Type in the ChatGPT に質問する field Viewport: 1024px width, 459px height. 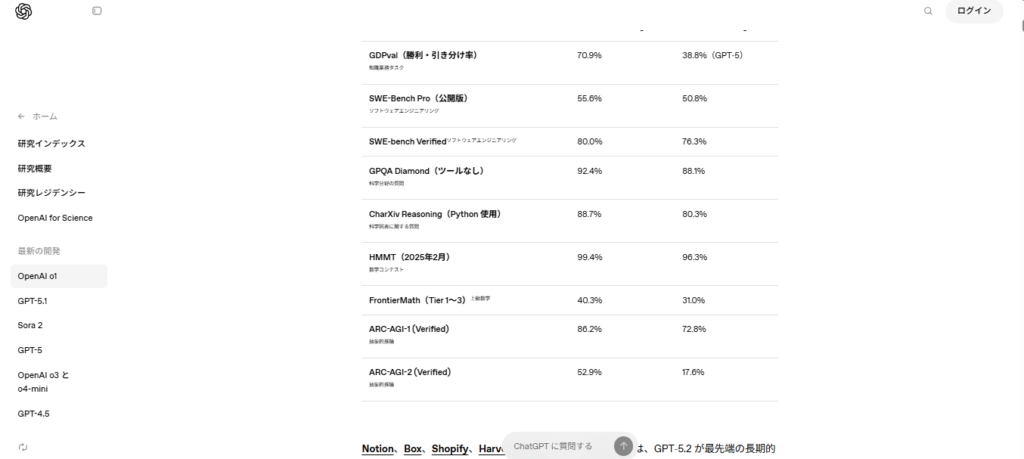pyautogui.click(x=555, y=446)
